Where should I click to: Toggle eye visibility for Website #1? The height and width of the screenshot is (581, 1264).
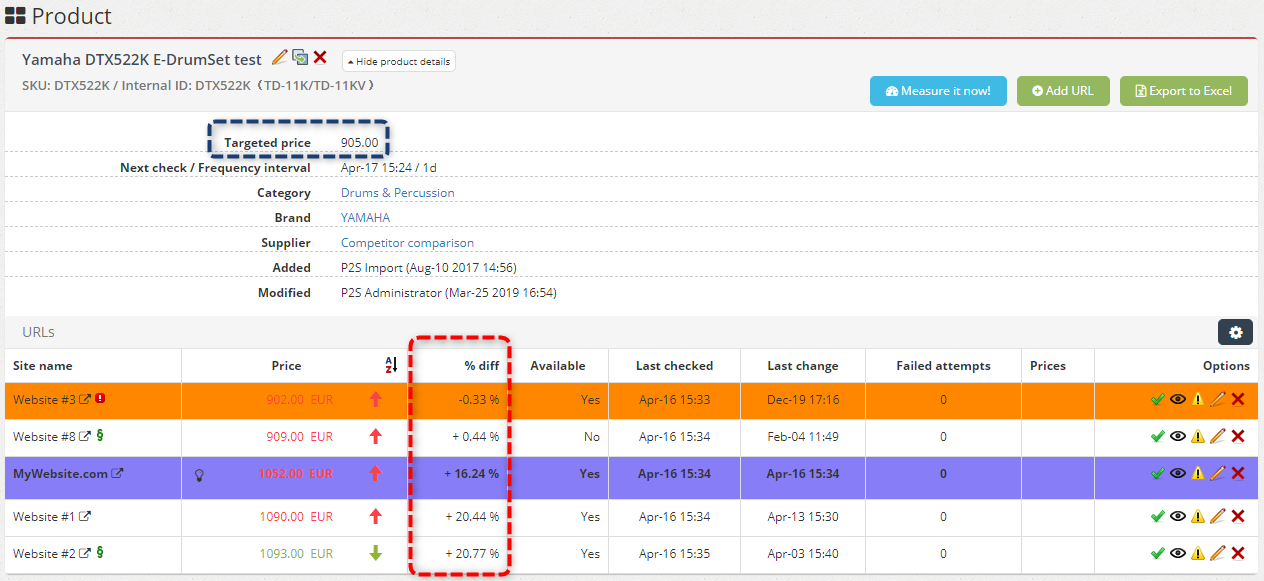[x=1178, y=517]
